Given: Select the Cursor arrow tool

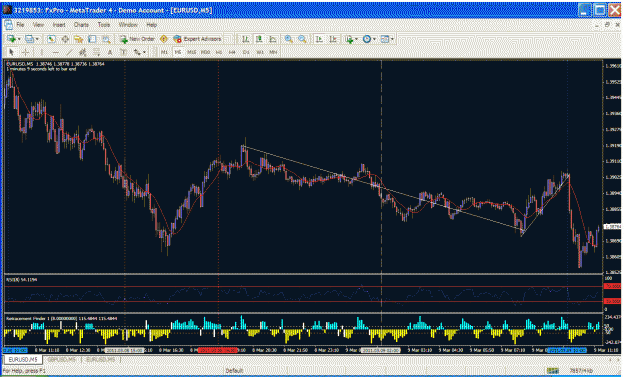Looking at the screenshot, I should pyautogui.click(x=11, y=52).
